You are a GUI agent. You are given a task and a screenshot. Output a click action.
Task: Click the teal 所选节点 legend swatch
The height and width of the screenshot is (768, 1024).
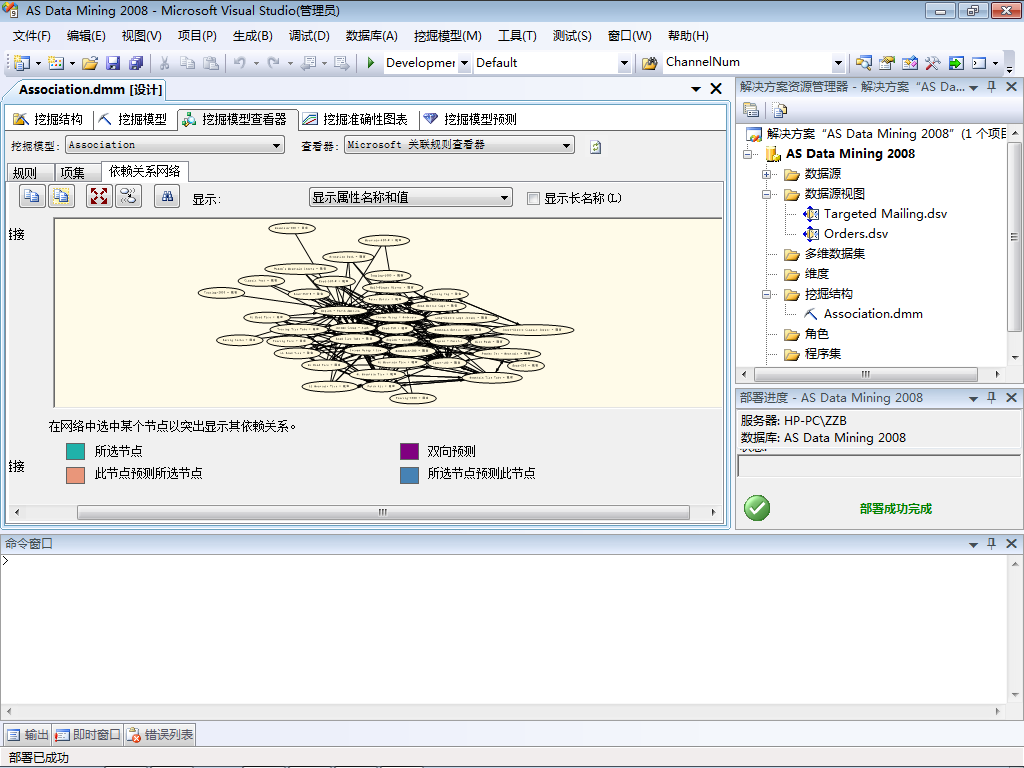[x=76, y=451]
